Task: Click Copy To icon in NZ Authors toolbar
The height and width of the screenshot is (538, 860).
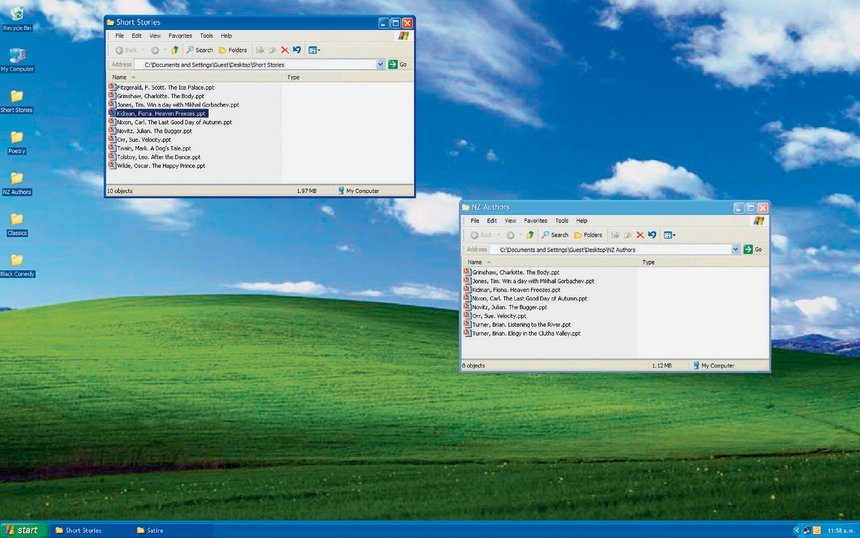Action: (628, 235)
